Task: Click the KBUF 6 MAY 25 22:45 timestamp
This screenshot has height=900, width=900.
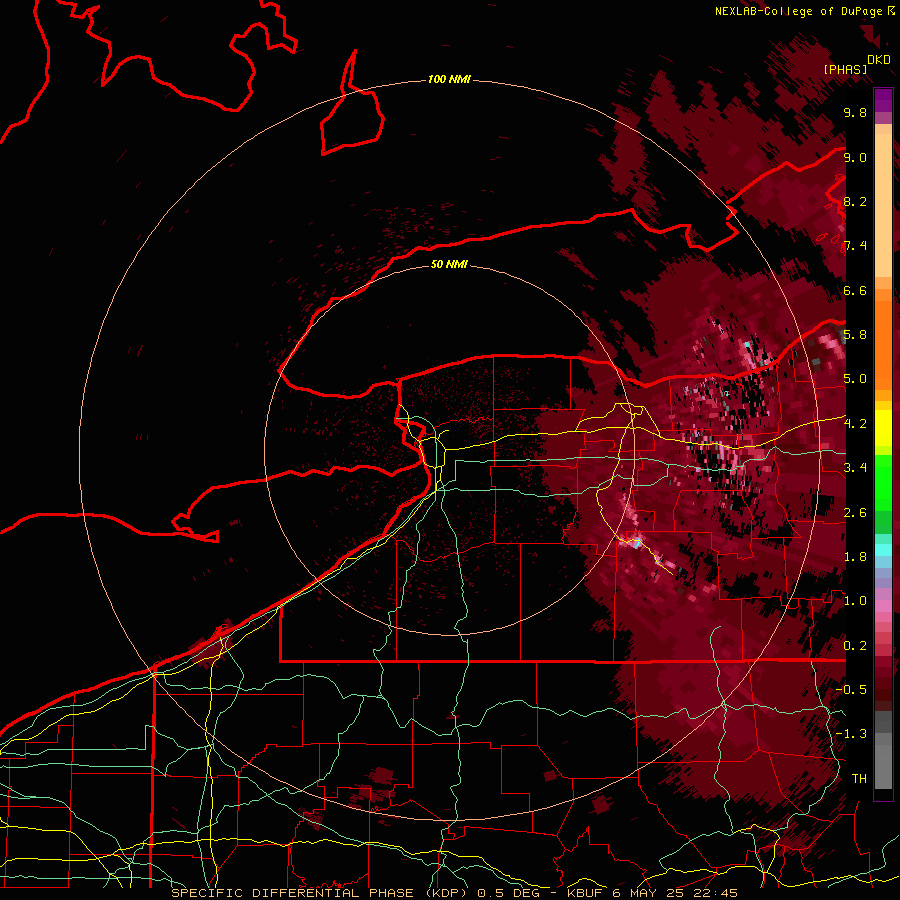Action: pos(652,893)
